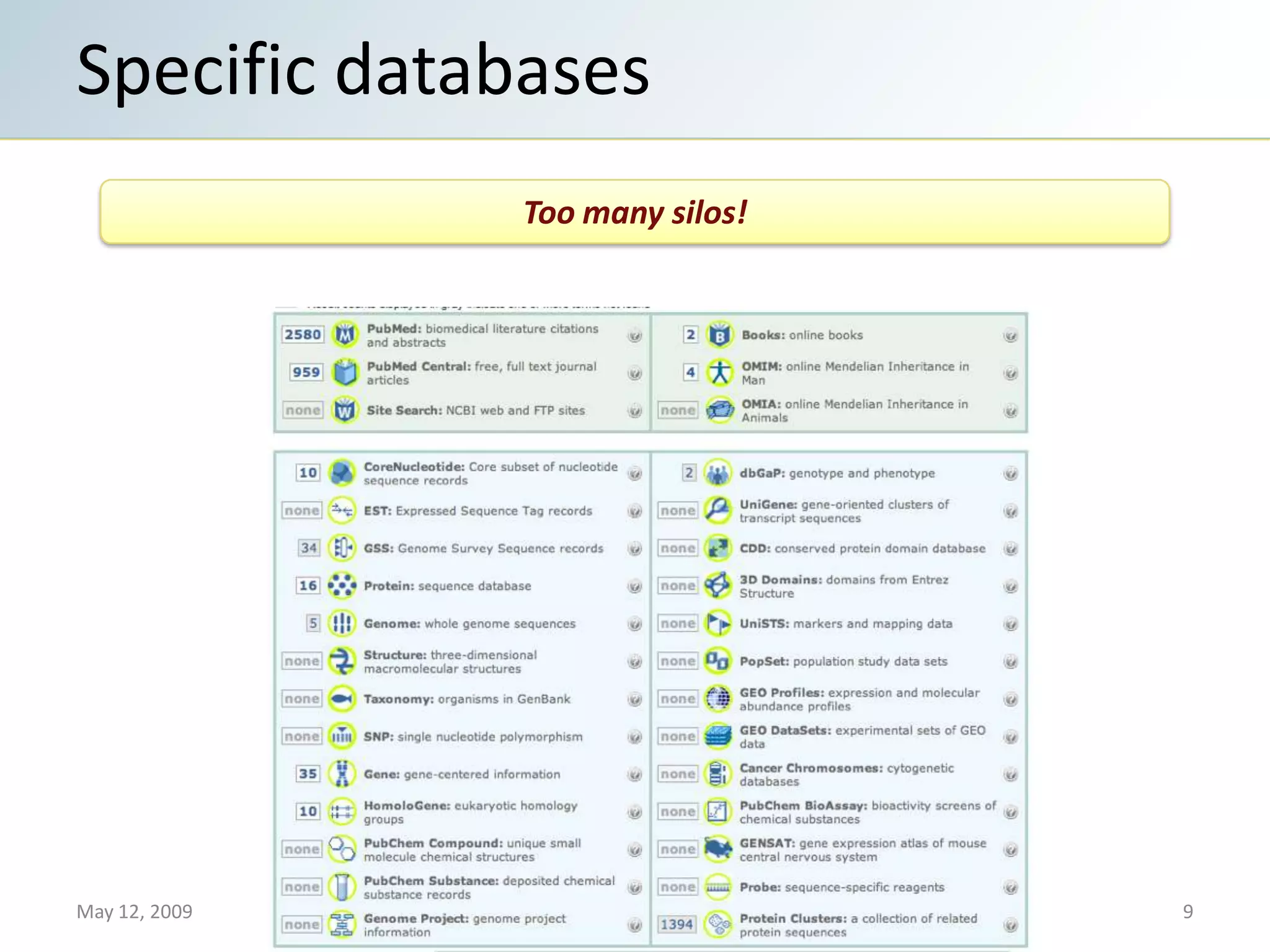Open the PopSet database icon

tap(717, 661)
